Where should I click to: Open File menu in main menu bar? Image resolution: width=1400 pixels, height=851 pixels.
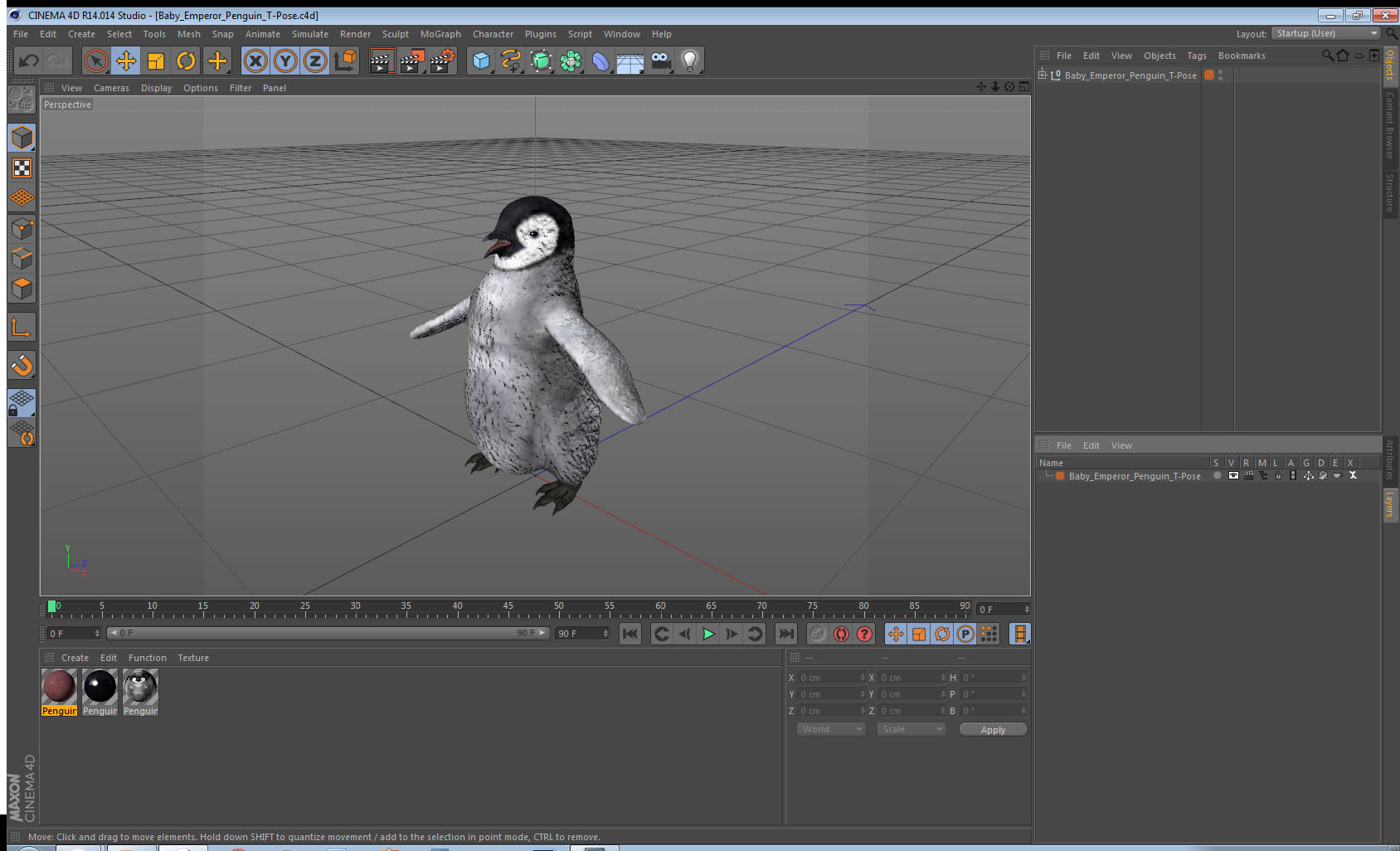pos(21,34)
